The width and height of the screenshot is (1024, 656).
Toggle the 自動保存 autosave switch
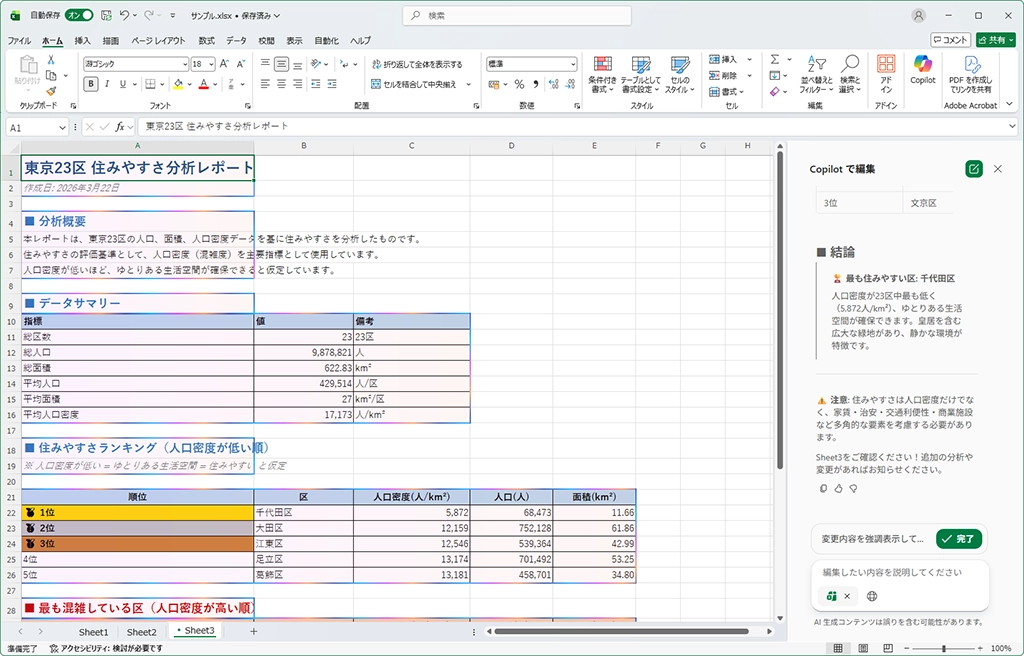[79, 15]
